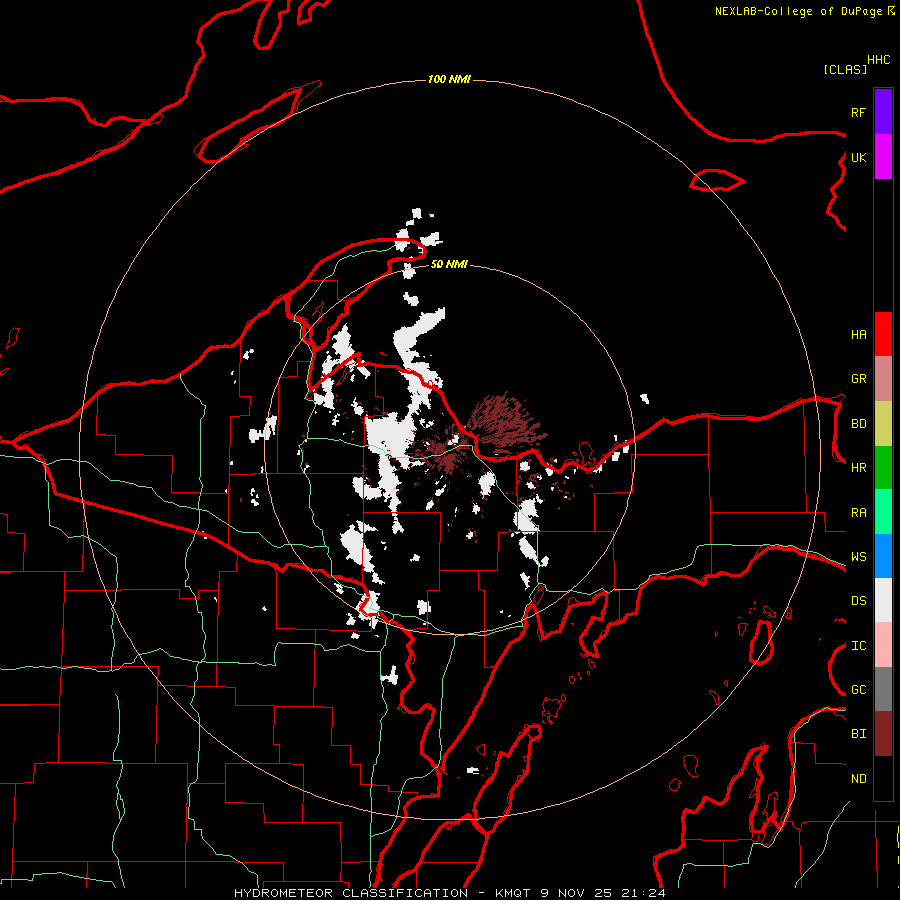
Task: Click the Hydrometeor Classification KMQT caption
Action: pos(449,893)
